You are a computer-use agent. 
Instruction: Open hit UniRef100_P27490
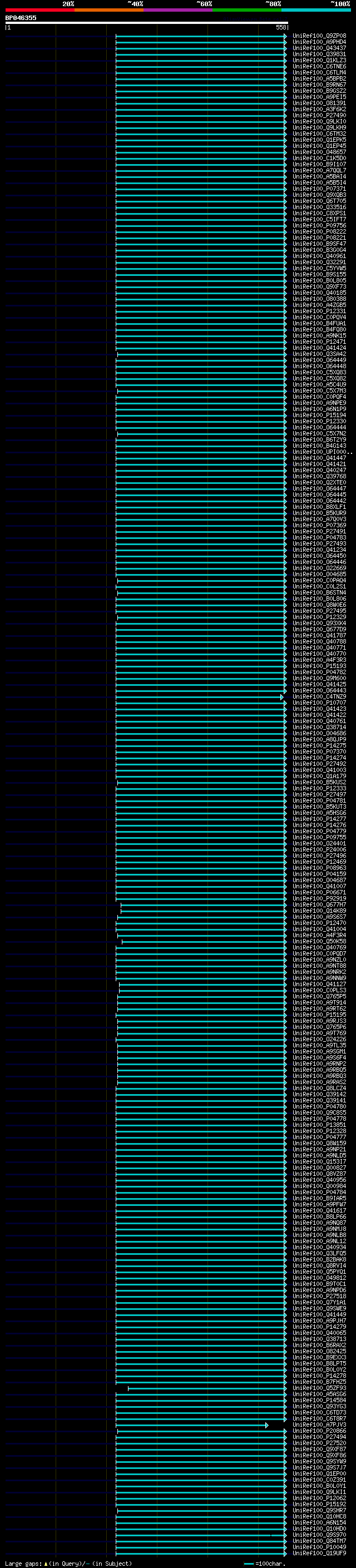point(319,115)
